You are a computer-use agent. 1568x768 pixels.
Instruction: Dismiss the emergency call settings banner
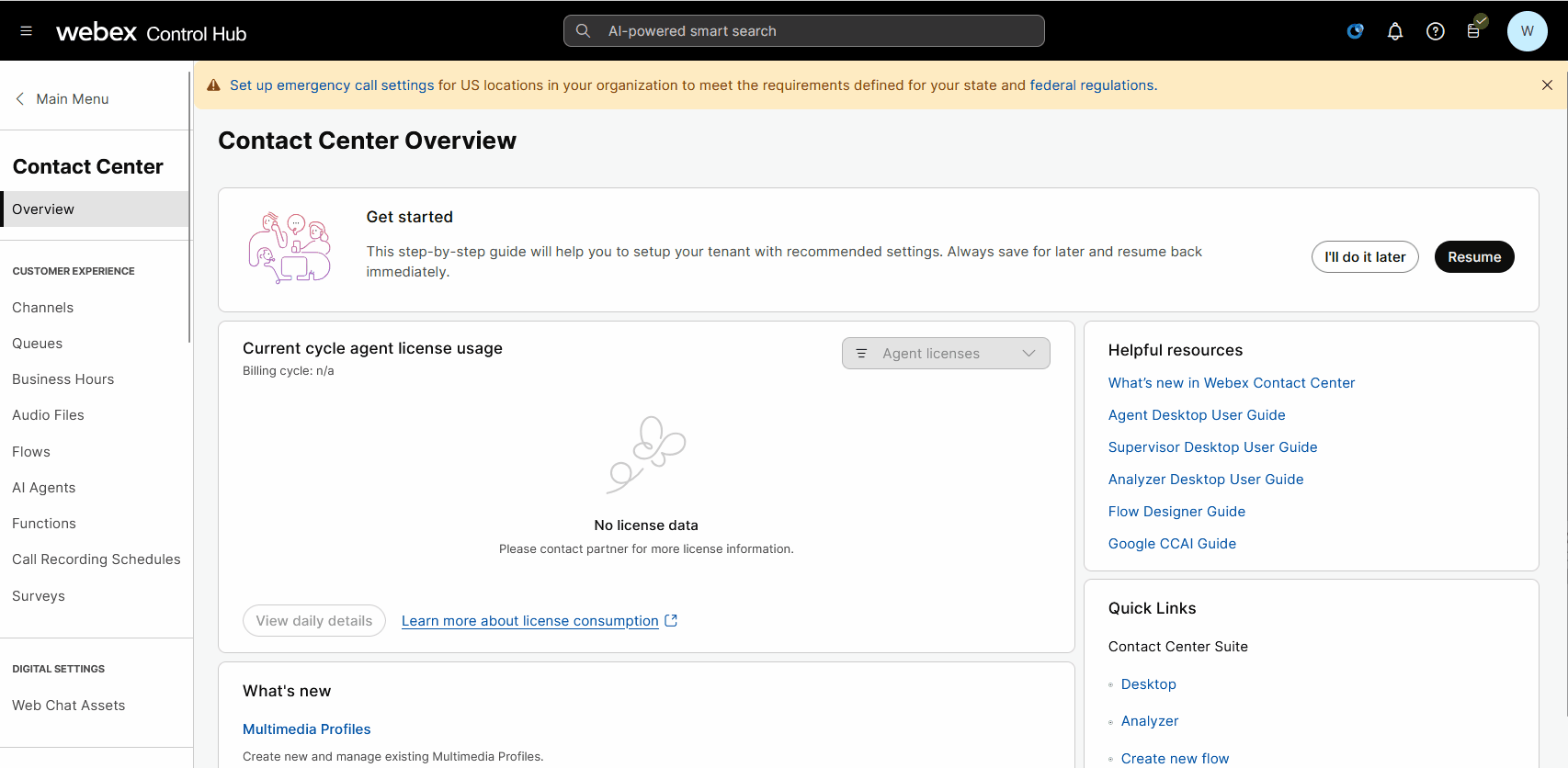coord(1547,85)
